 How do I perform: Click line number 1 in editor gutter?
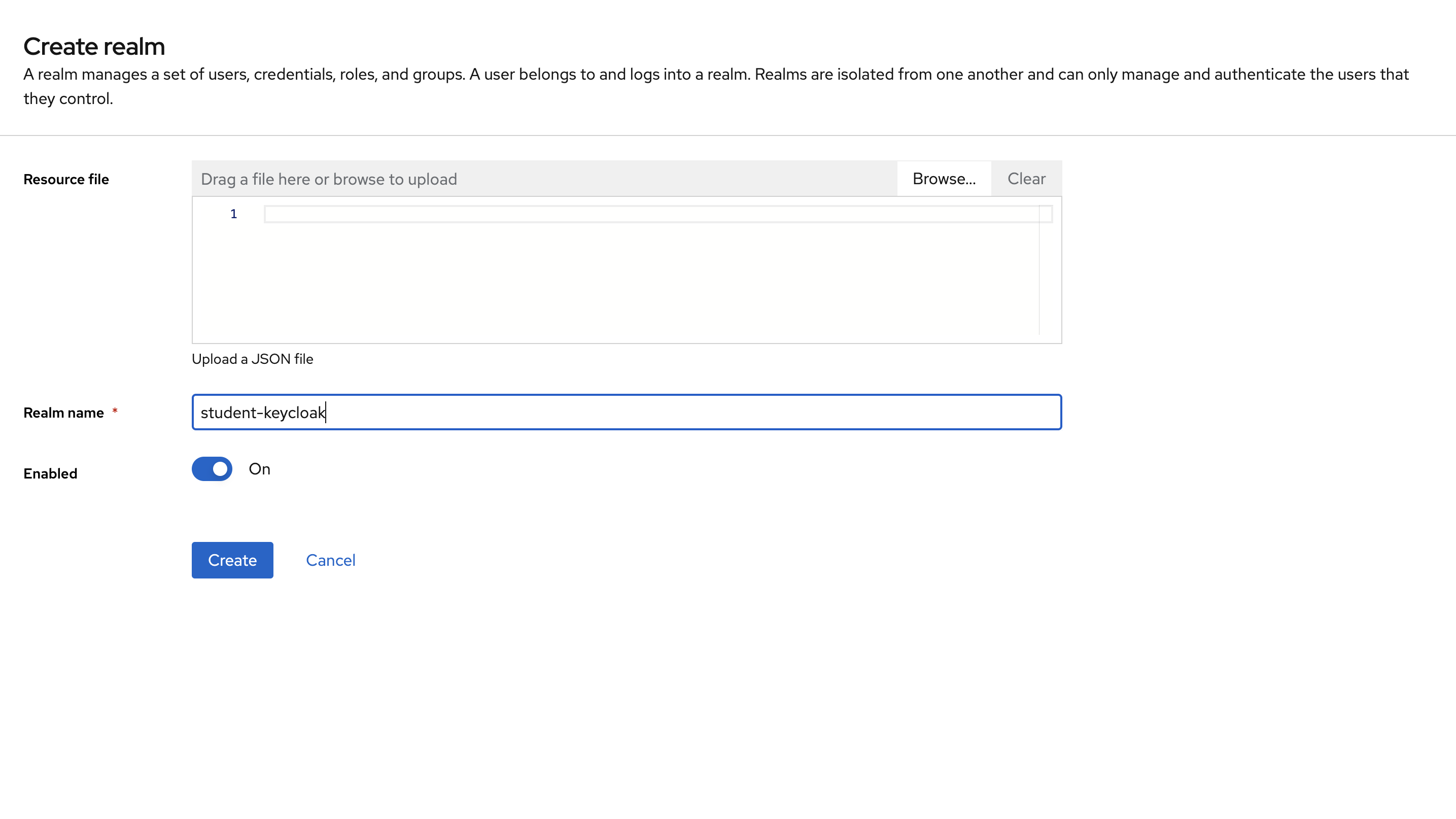click(233, 214)
